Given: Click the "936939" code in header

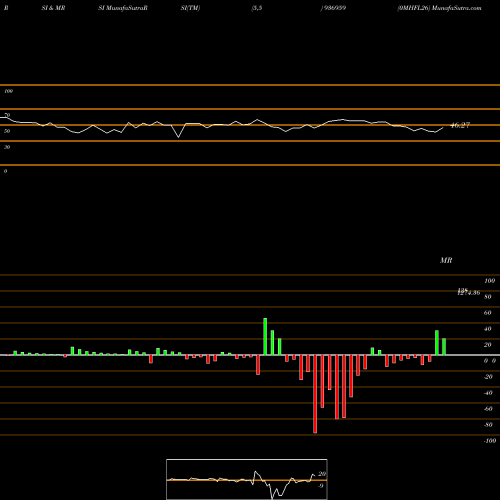Looking at the screenshot, I should 334,8.
